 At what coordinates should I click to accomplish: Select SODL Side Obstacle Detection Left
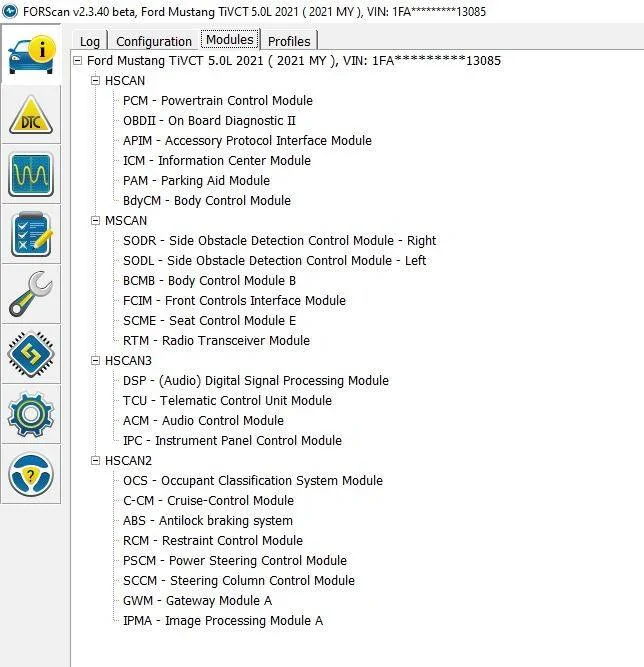pos(274,260)
